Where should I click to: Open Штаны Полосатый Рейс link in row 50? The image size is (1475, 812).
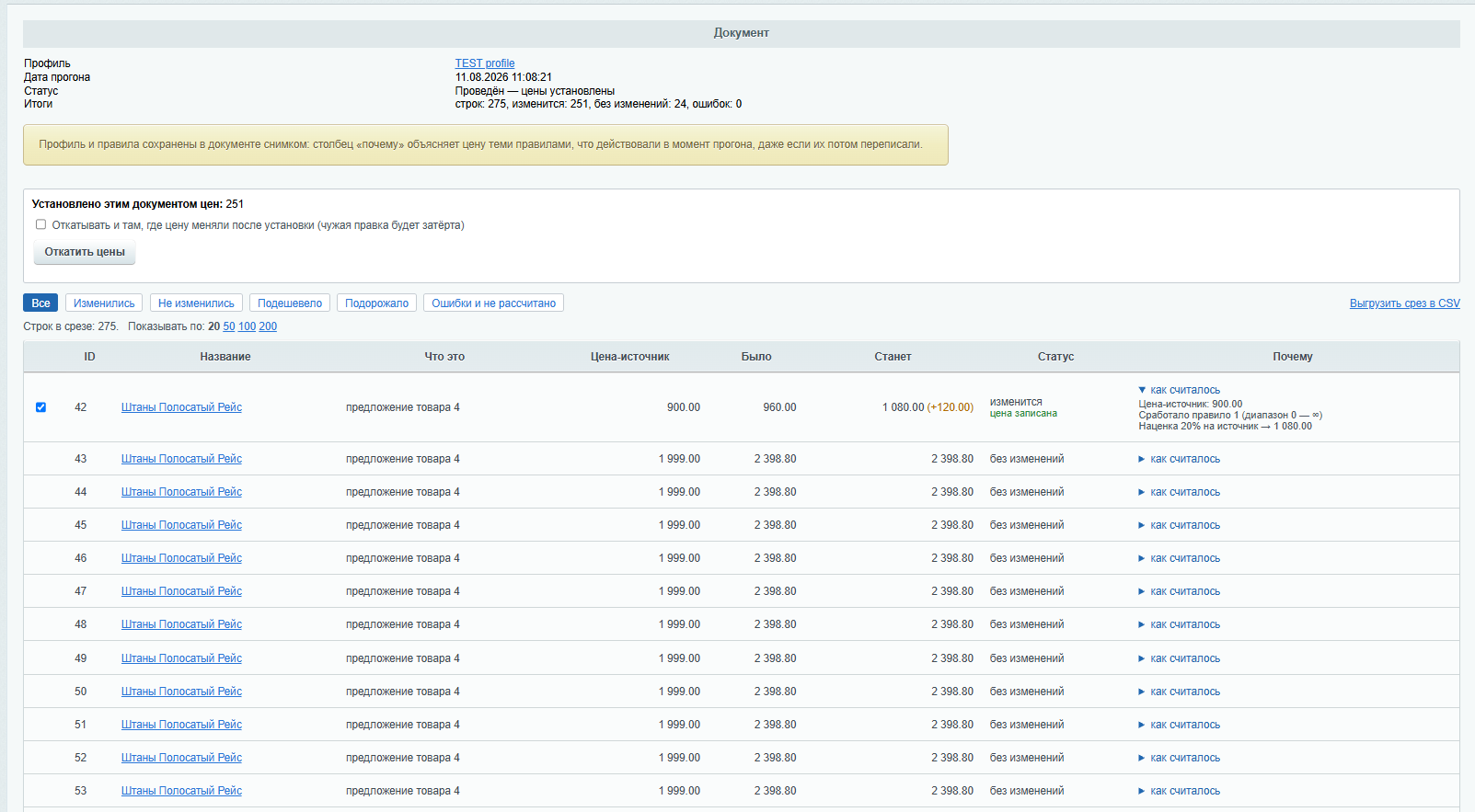click(x=181, y=692)
